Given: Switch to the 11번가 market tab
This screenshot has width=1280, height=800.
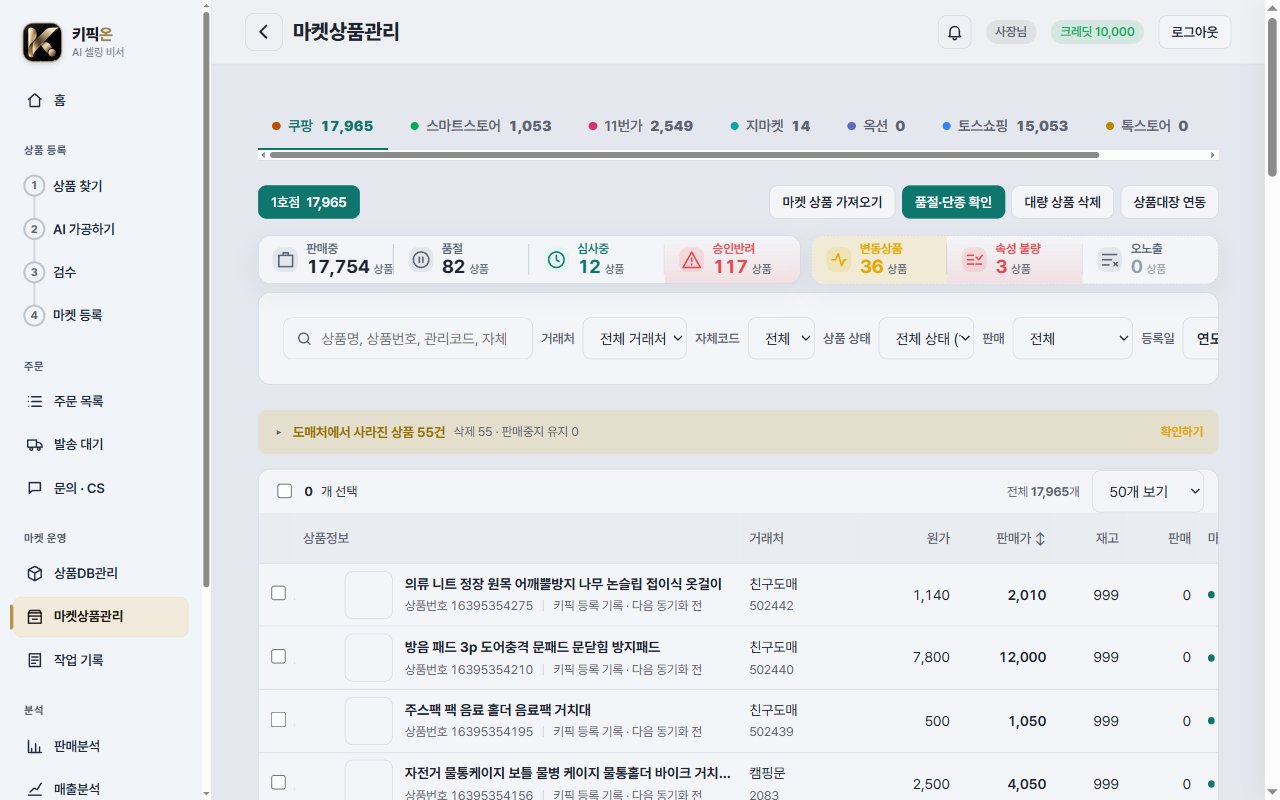Looking at the screenshot, I should point(641,126).
